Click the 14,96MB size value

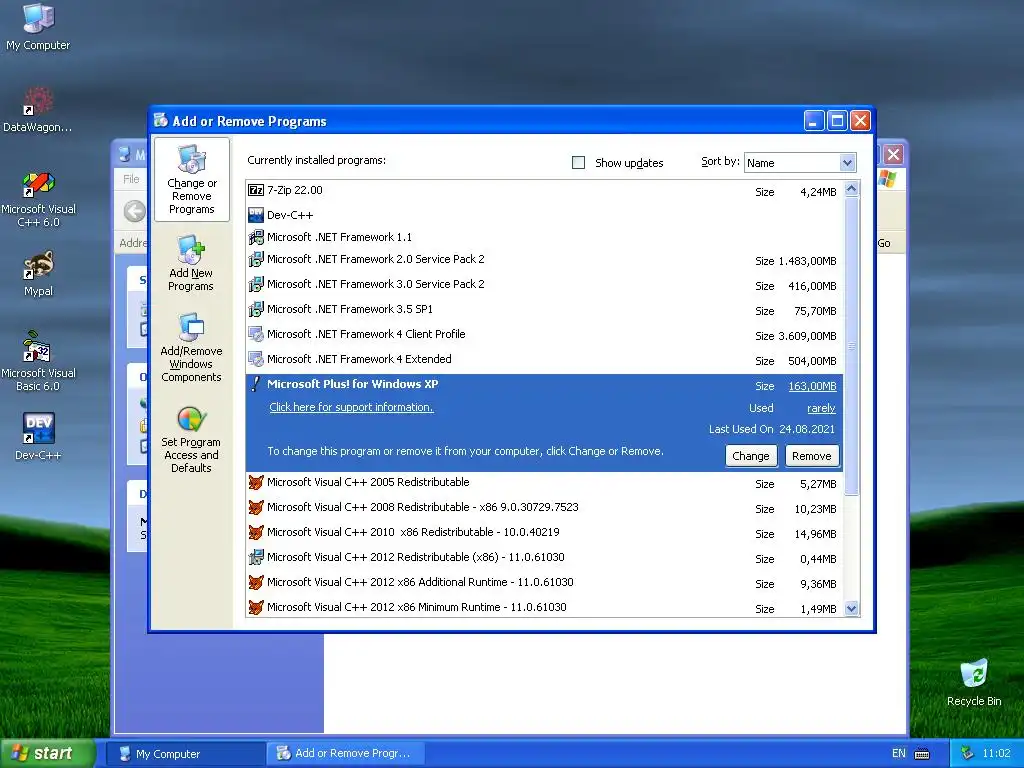815,534
